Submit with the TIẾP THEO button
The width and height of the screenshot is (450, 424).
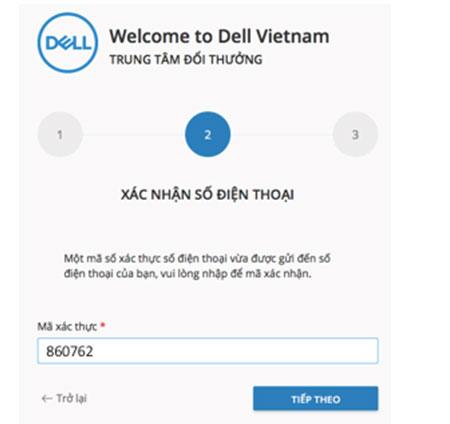pyautogui.click(x=316, y=398)
